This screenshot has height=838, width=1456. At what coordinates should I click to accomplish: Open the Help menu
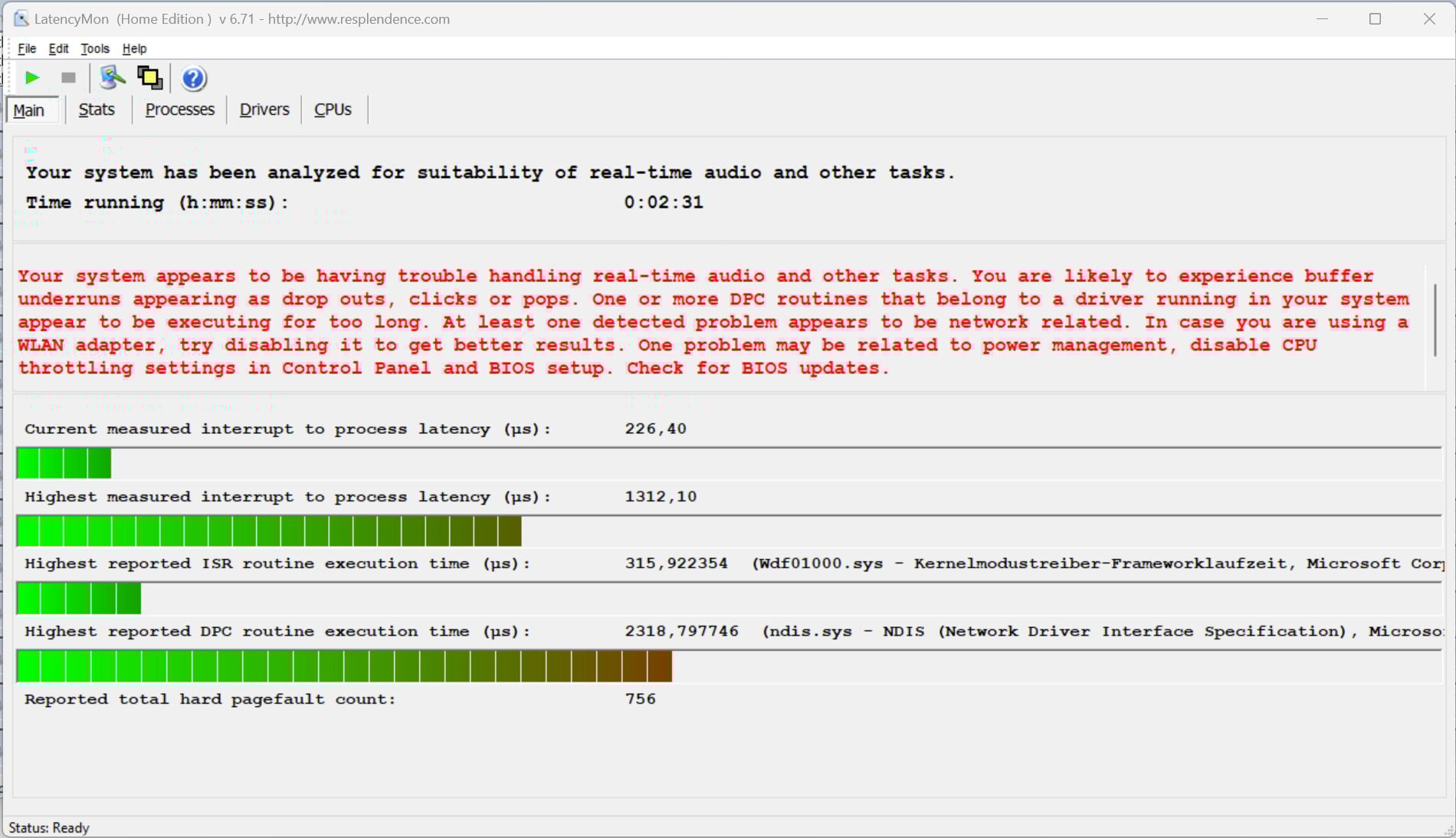coord(134,48)
